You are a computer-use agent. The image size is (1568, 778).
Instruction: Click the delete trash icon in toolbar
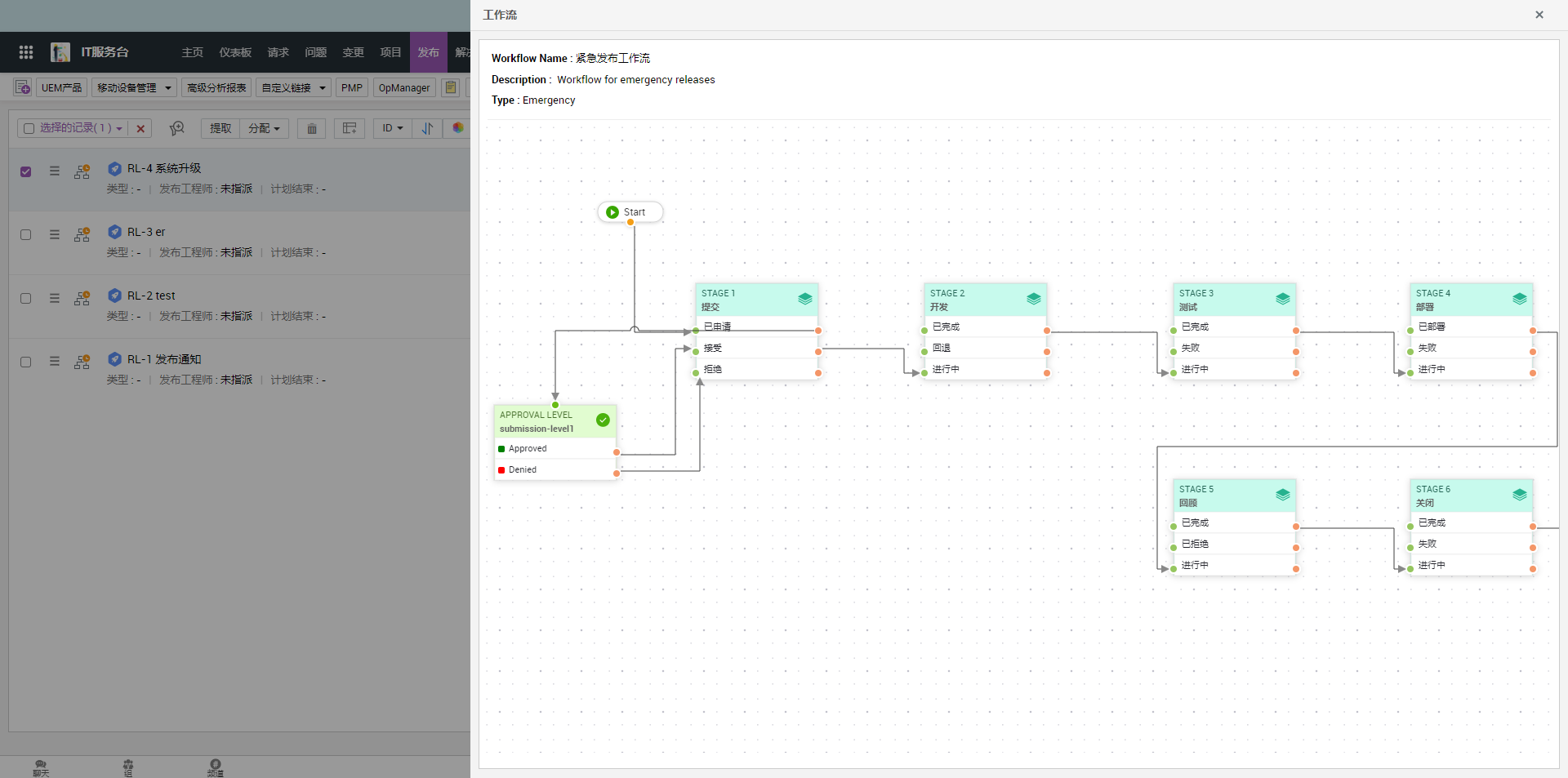point(312,128)
